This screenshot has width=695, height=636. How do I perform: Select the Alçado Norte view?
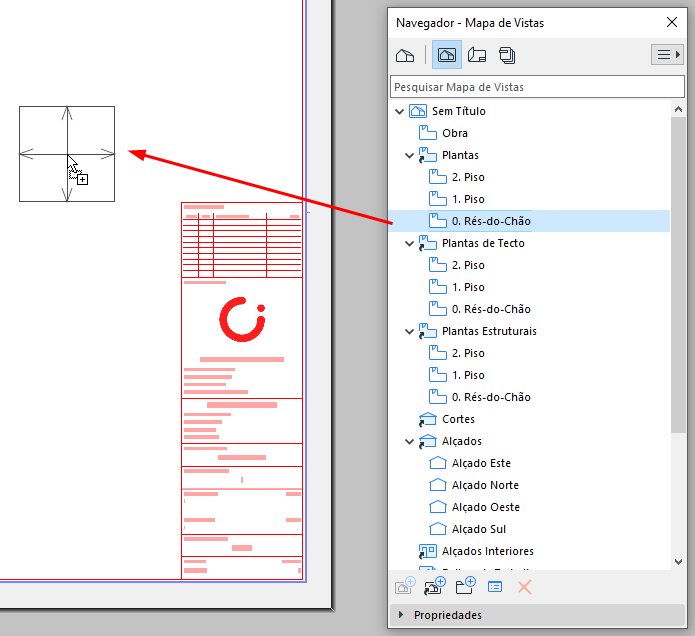click(x=485, y=485)
